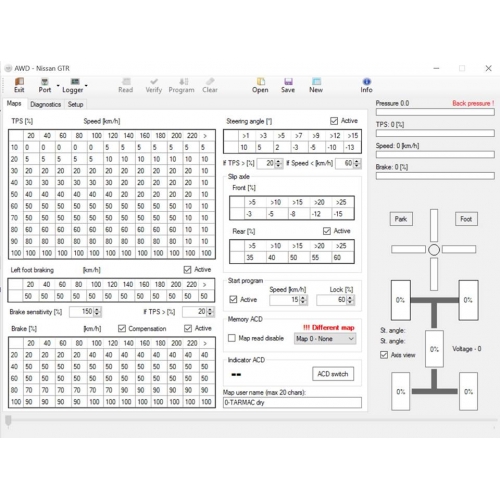500x500 pixels.
Task: Click the Read toolbar icon
Action: pyautogui.click(x=126, y=85)
